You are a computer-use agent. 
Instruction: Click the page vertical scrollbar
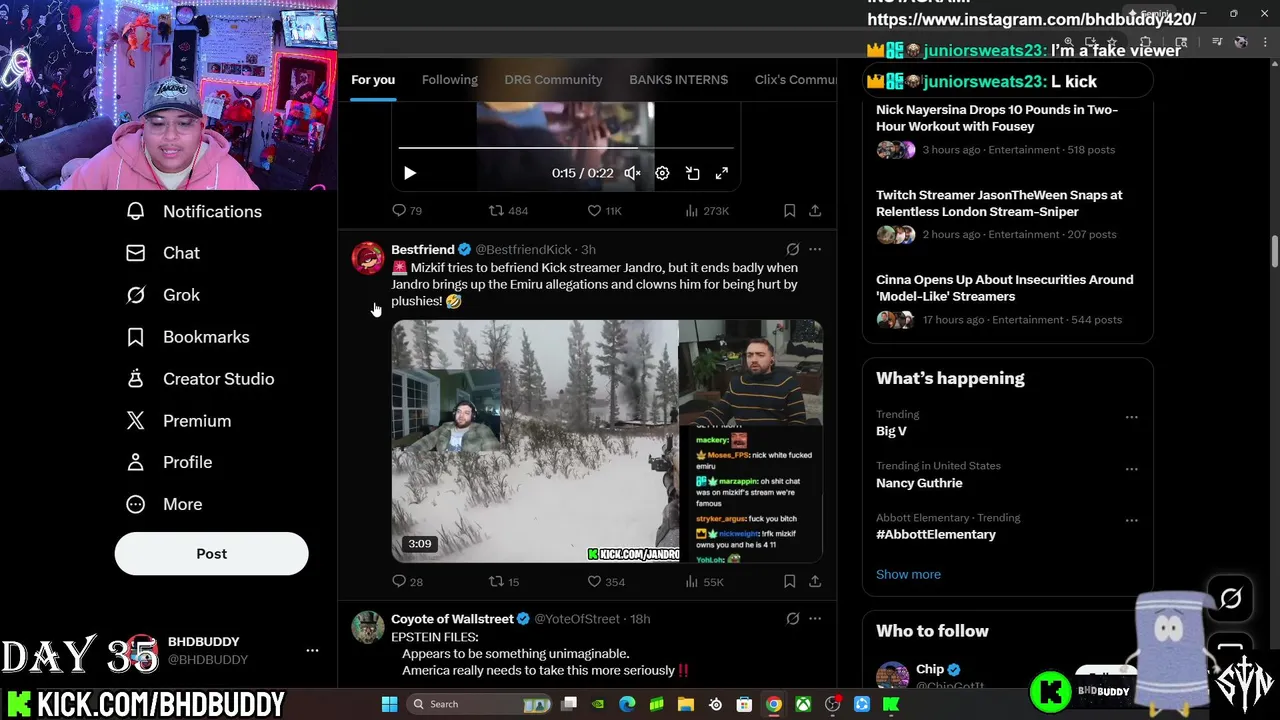(1274, 251)
